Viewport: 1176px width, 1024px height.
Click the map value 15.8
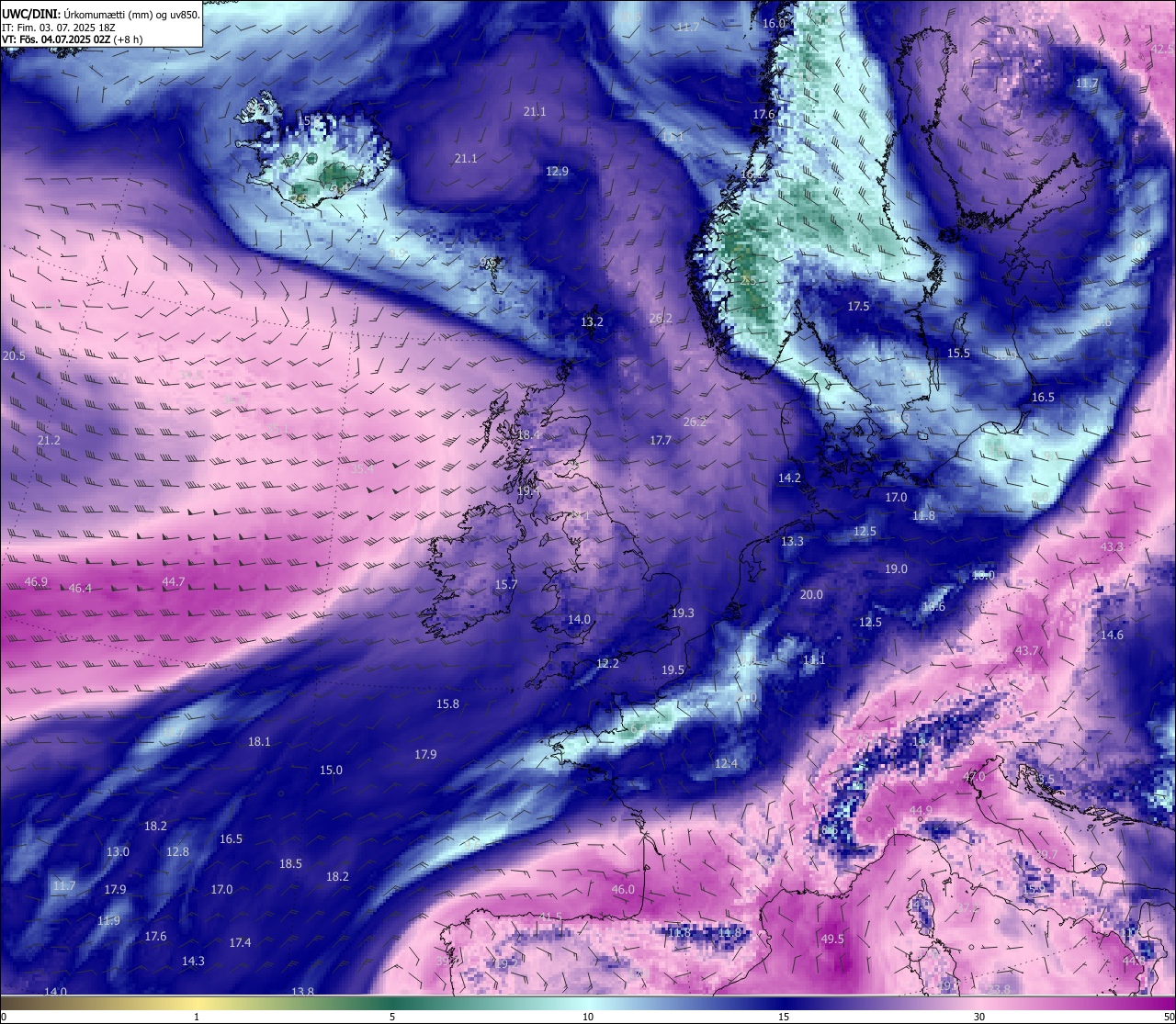[x=447, y=704]
